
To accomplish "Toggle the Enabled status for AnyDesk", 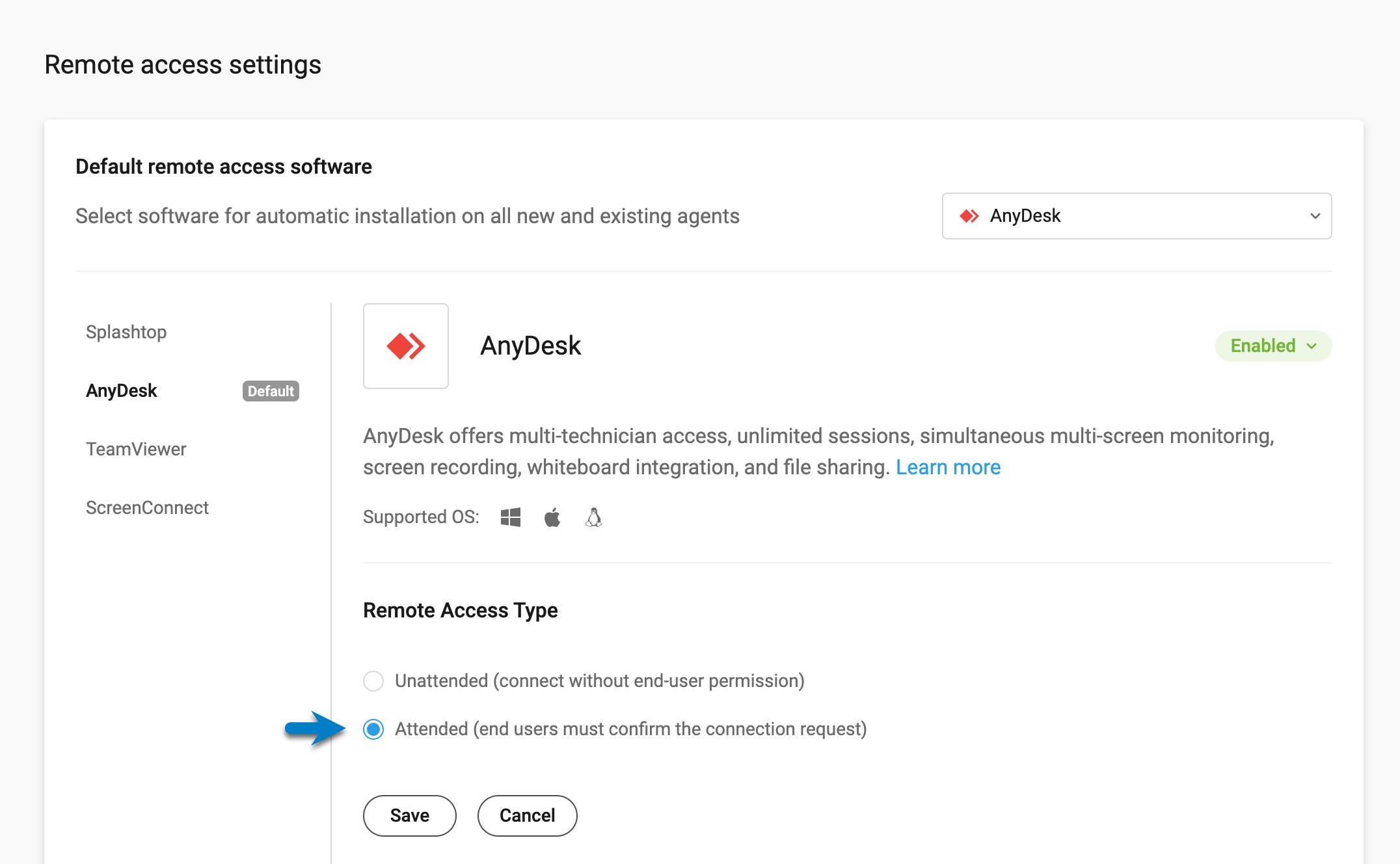I will (x=1272, y=345).
